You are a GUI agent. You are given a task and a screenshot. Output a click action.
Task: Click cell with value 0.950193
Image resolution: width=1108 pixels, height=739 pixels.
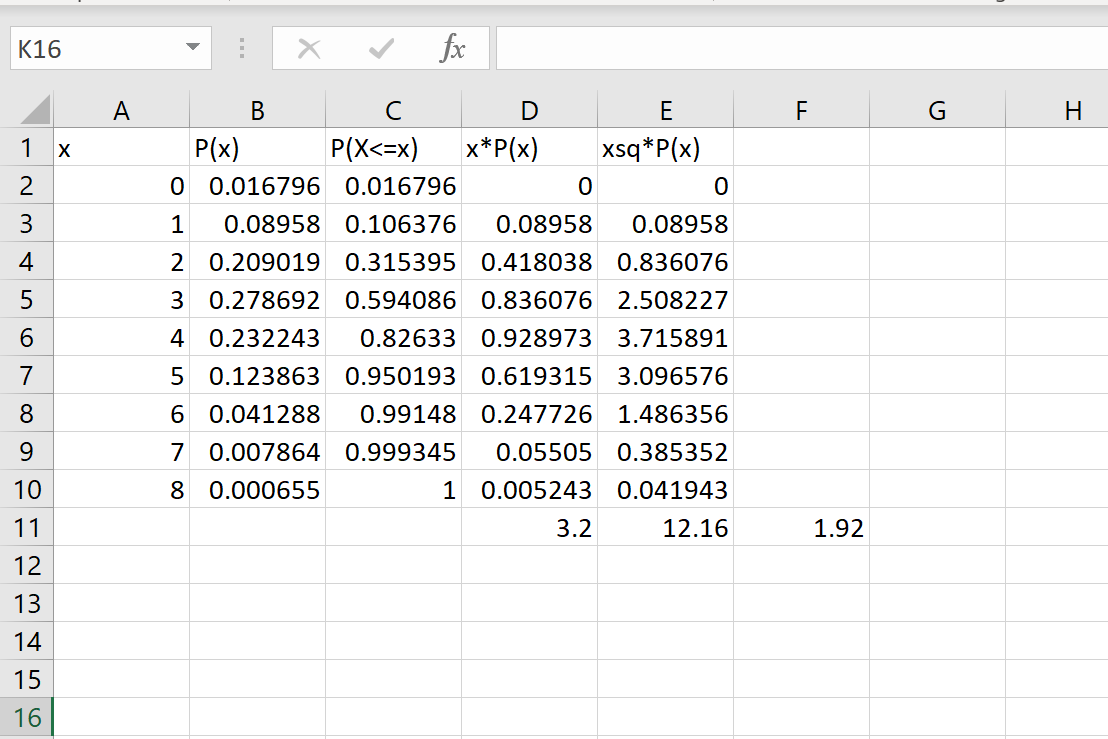pyautogui.click(x=394, y=376)
